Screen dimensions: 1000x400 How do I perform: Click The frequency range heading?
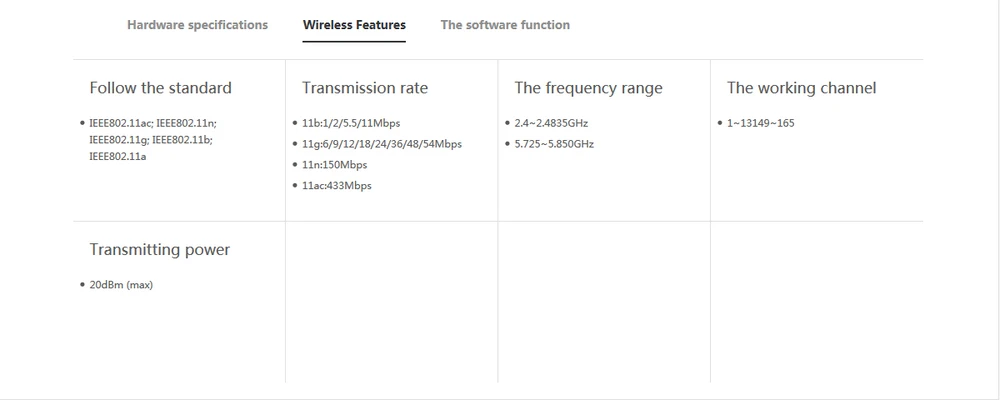click(x=589, y=88)
